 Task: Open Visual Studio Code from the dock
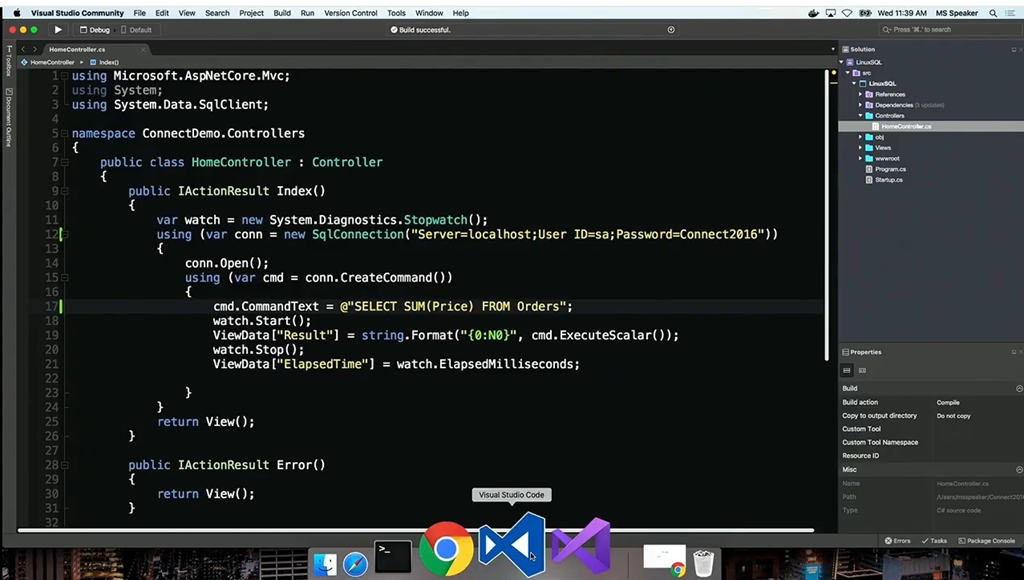[512, 545]
